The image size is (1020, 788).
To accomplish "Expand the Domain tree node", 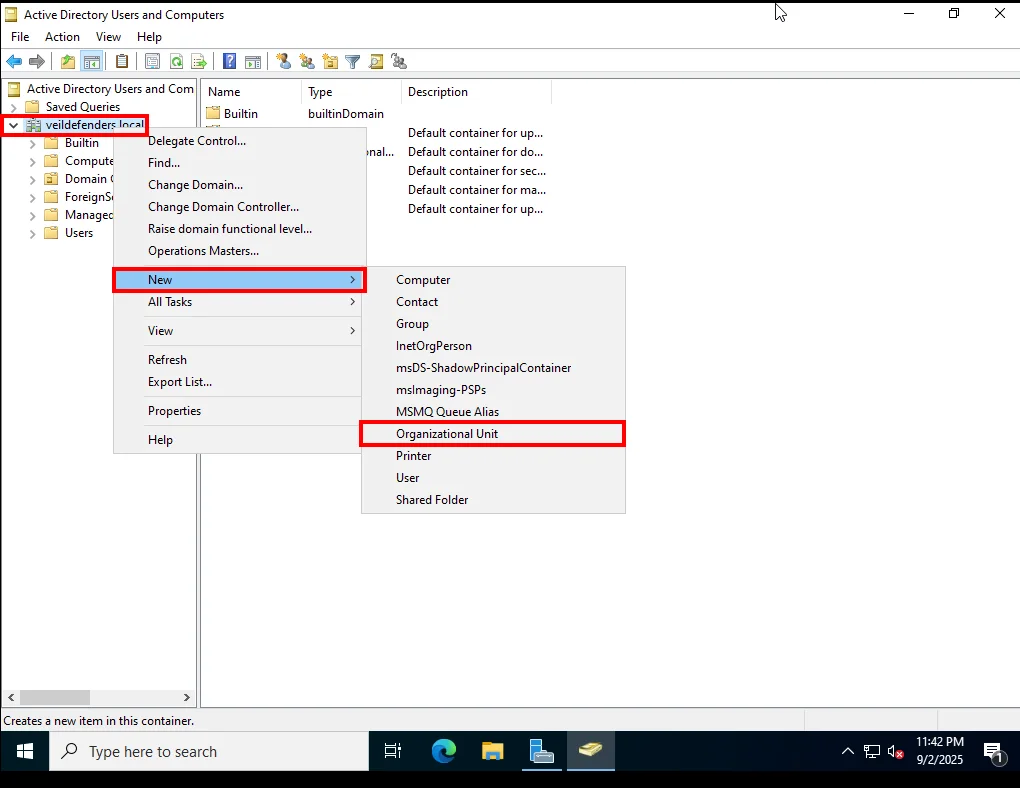I will click(x=33, y=180).
